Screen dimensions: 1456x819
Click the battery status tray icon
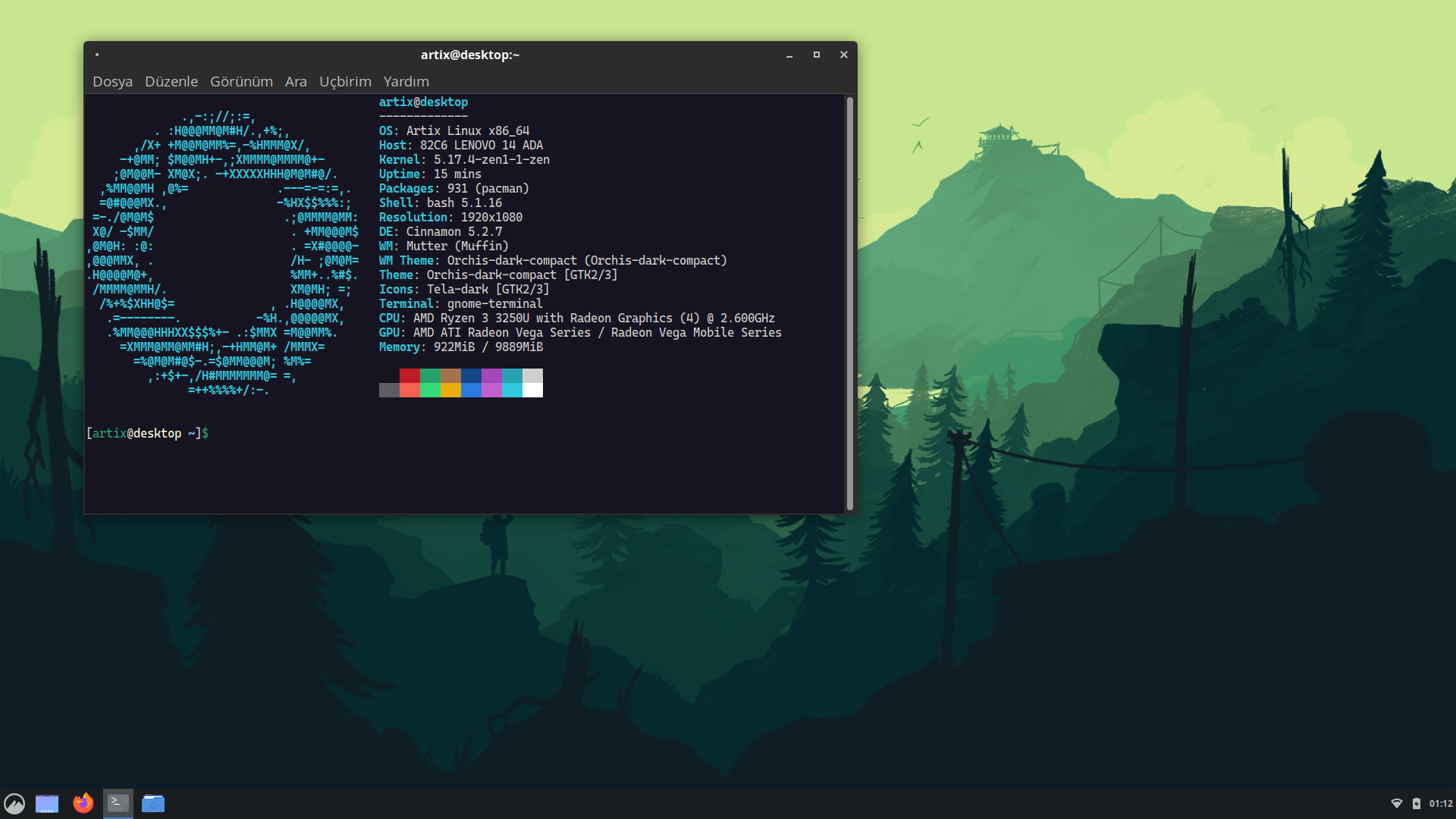pyautogui.click(x=1416, y=804)
